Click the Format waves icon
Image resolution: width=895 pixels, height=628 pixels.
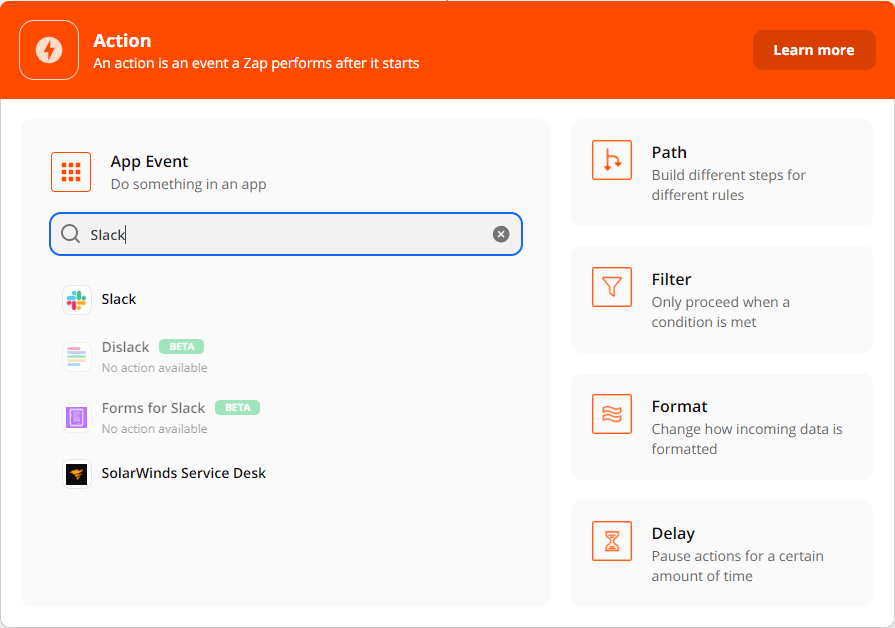point(611,414)
